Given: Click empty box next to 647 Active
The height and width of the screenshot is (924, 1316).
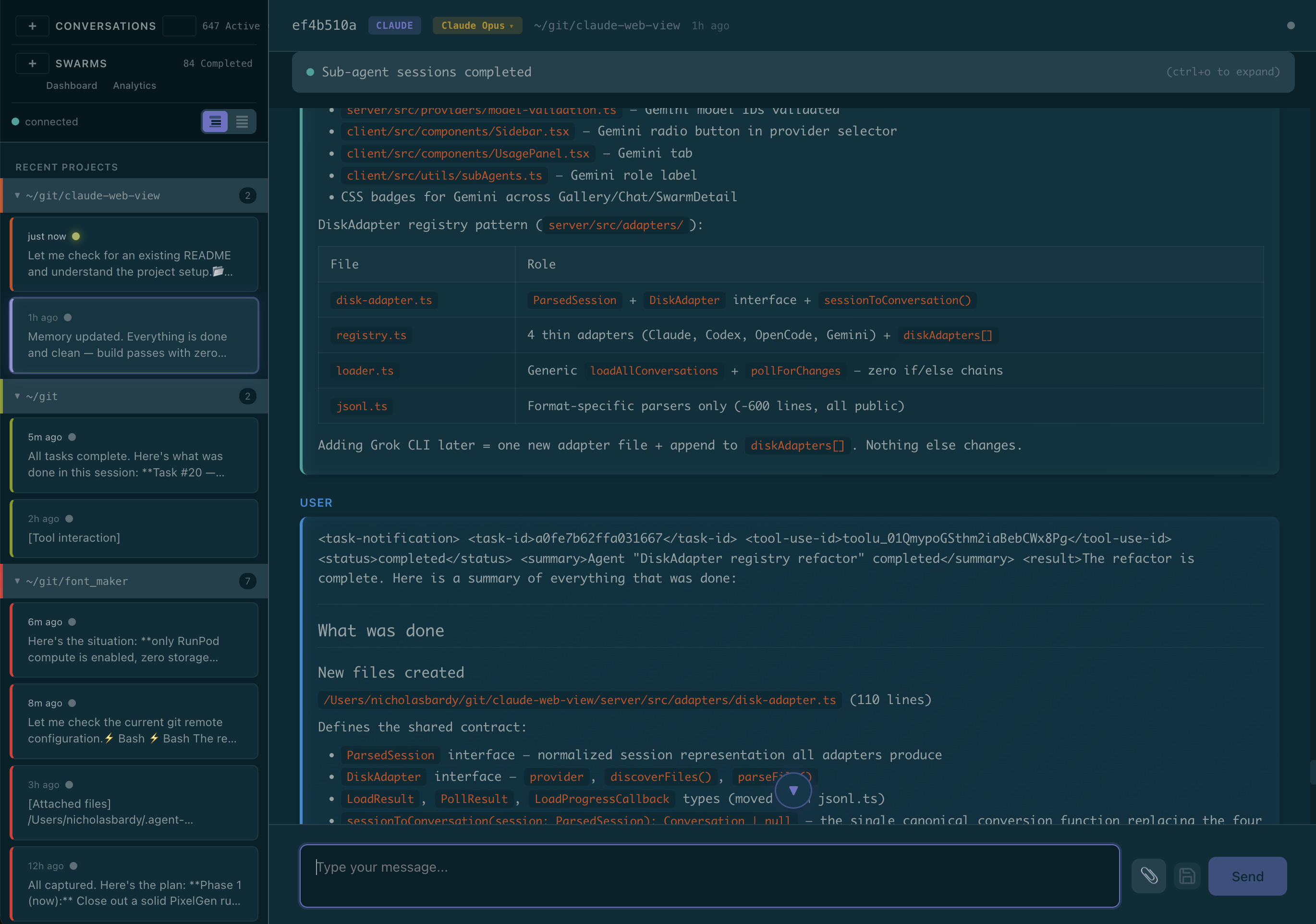Looking at the screenshot, I should tap(179, 26).
